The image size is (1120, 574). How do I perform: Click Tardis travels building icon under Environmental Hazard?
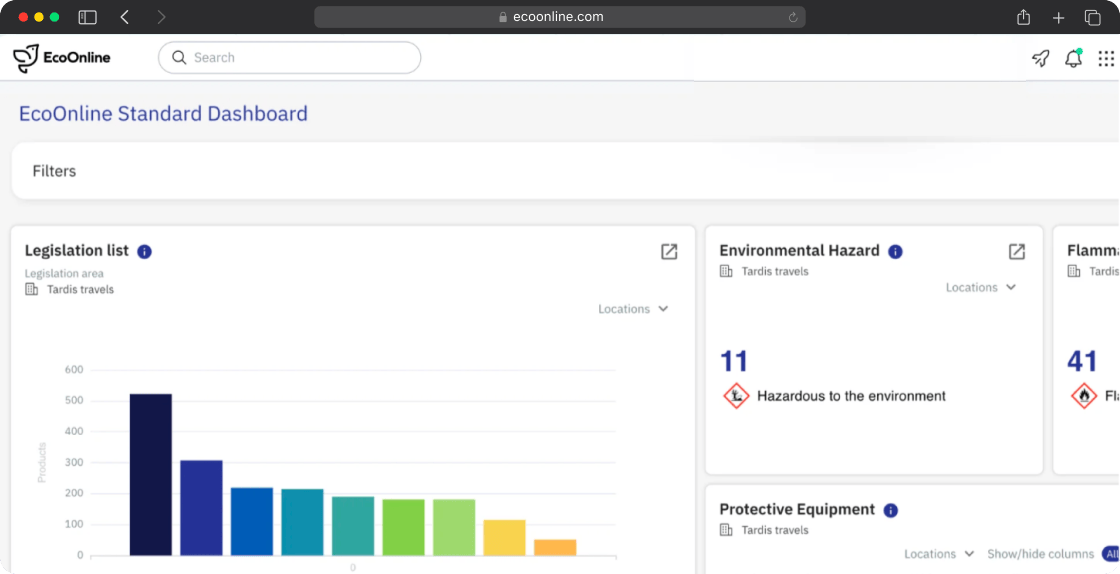coord(726,271)
